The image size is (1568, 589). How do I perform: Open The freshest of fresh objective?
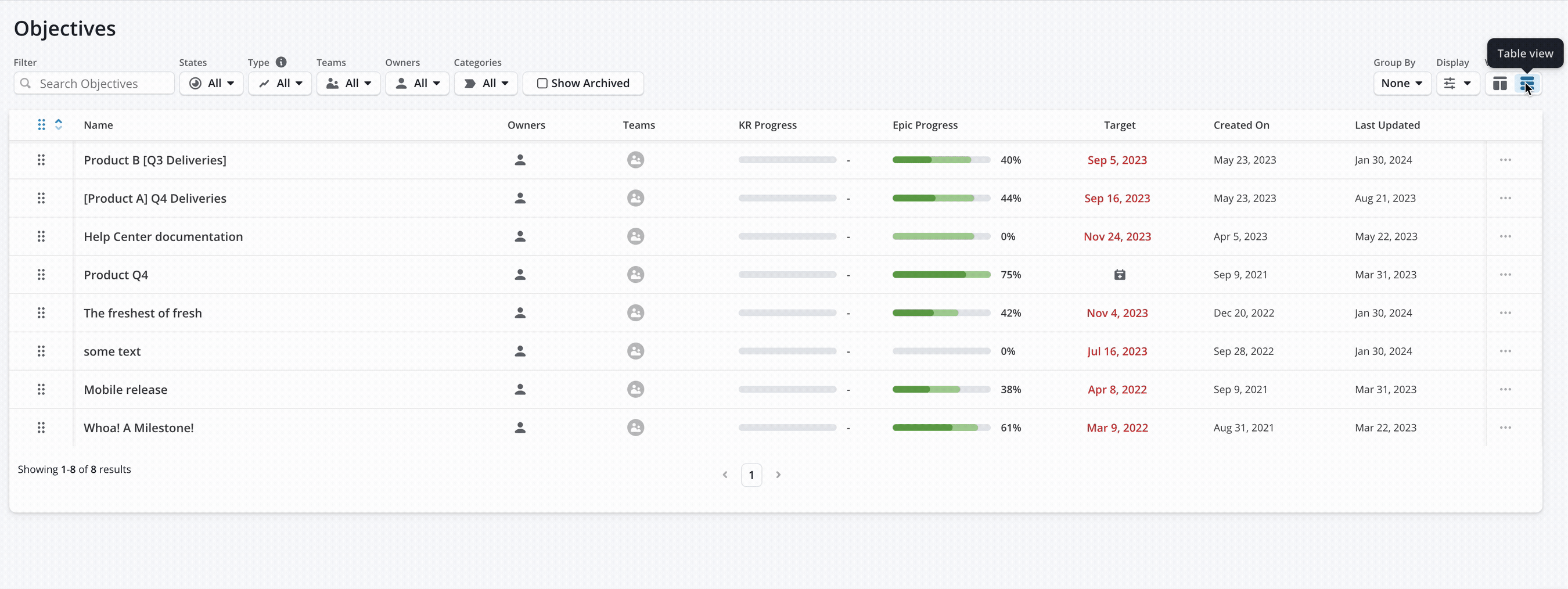coord(142,313)
